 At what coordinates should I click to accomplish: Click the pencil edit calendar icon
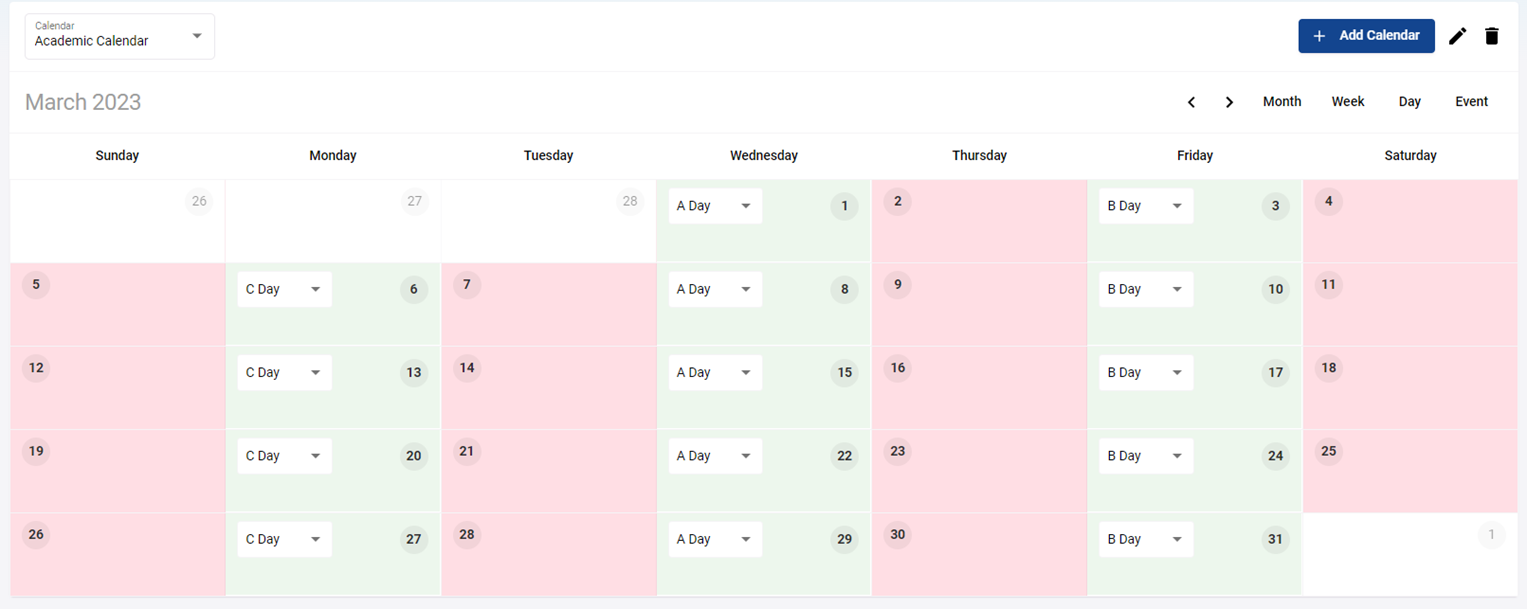point(1458,36)
